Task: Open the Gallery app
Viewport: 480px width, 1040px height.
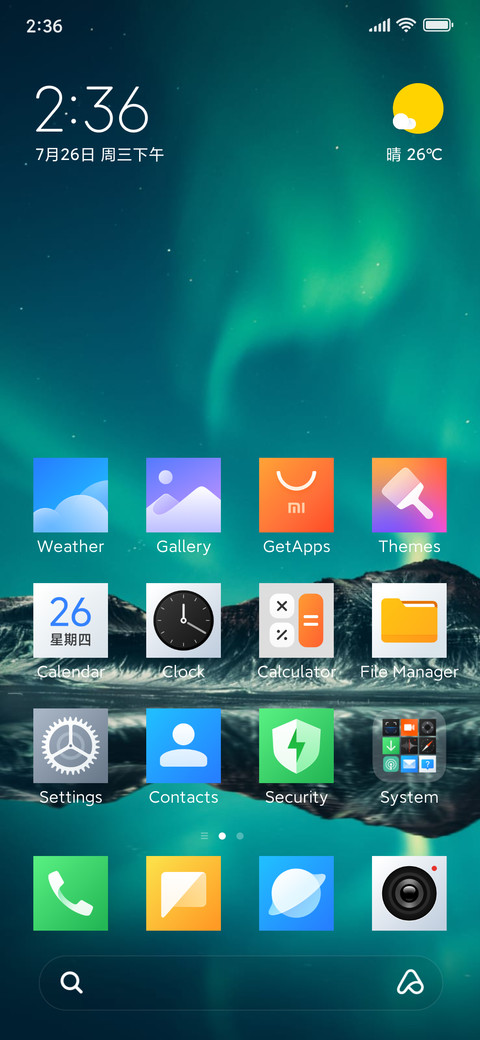Action: point(183,495)
